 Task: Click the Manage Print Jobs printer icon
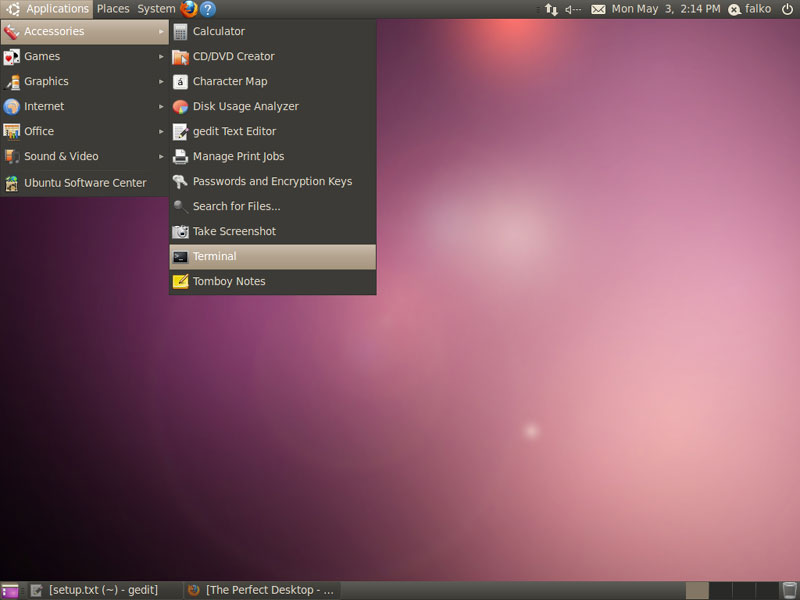(180, 157)
